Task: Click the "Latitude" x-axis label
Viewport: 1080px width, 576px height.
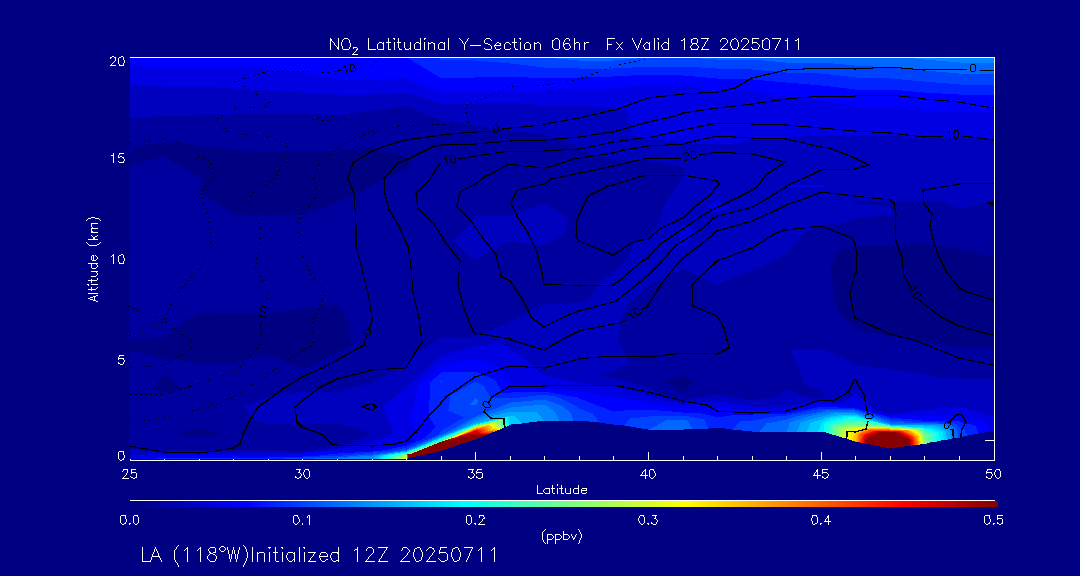Action: coord(562,490)
